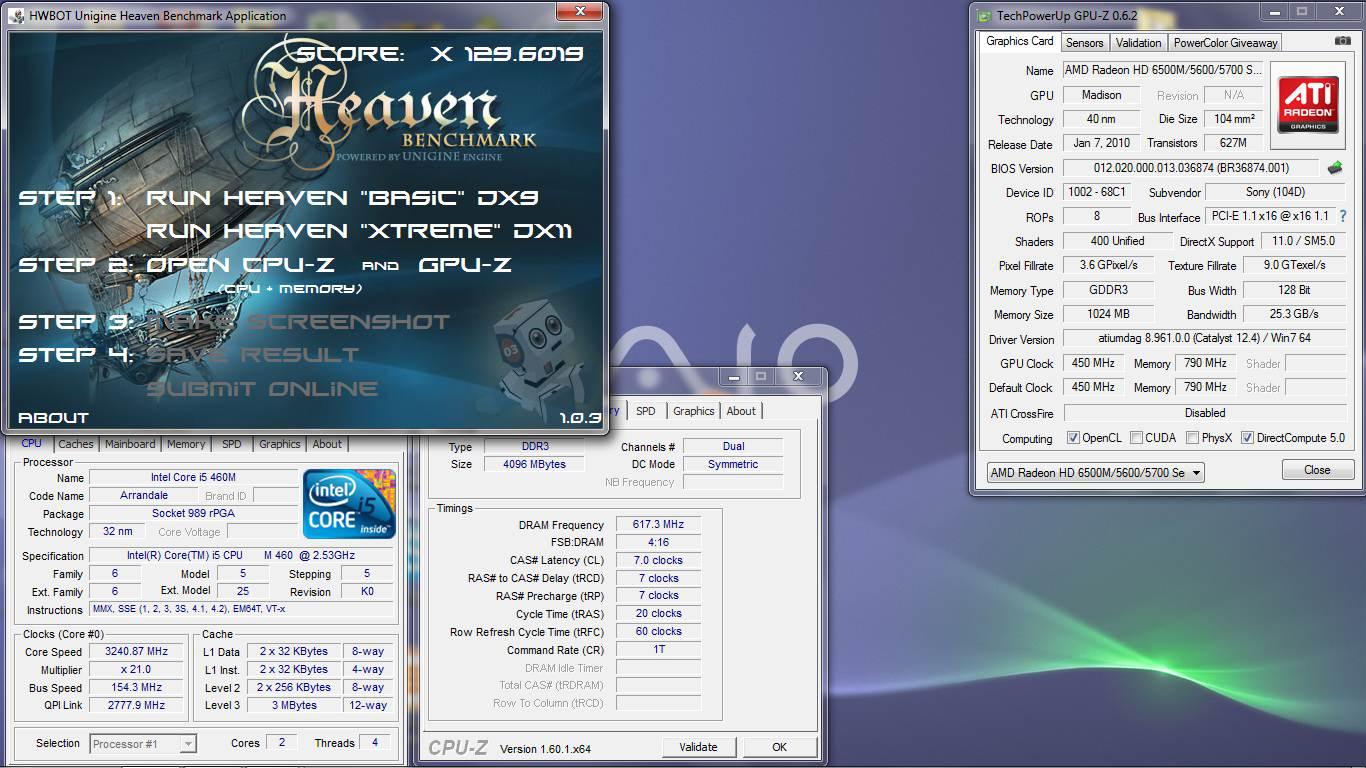Run Heaven "Xtreme" DX11 benchmark
Image resolution: width=1366 pixels, height=768 pixels.
359,231
